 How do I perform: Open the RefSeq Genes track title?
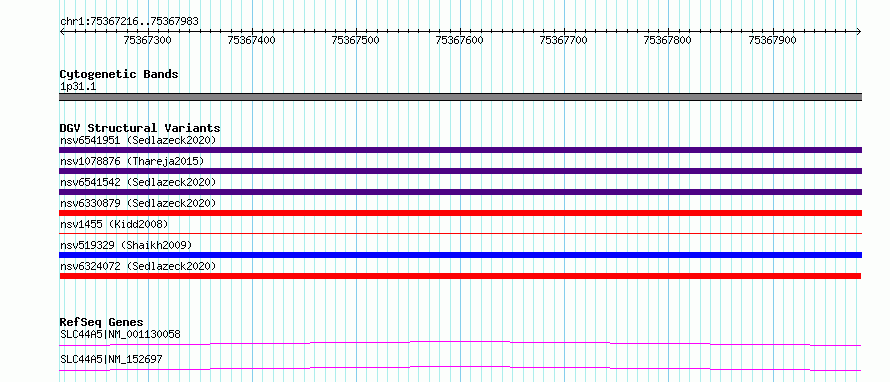click(x=101, y=322)
